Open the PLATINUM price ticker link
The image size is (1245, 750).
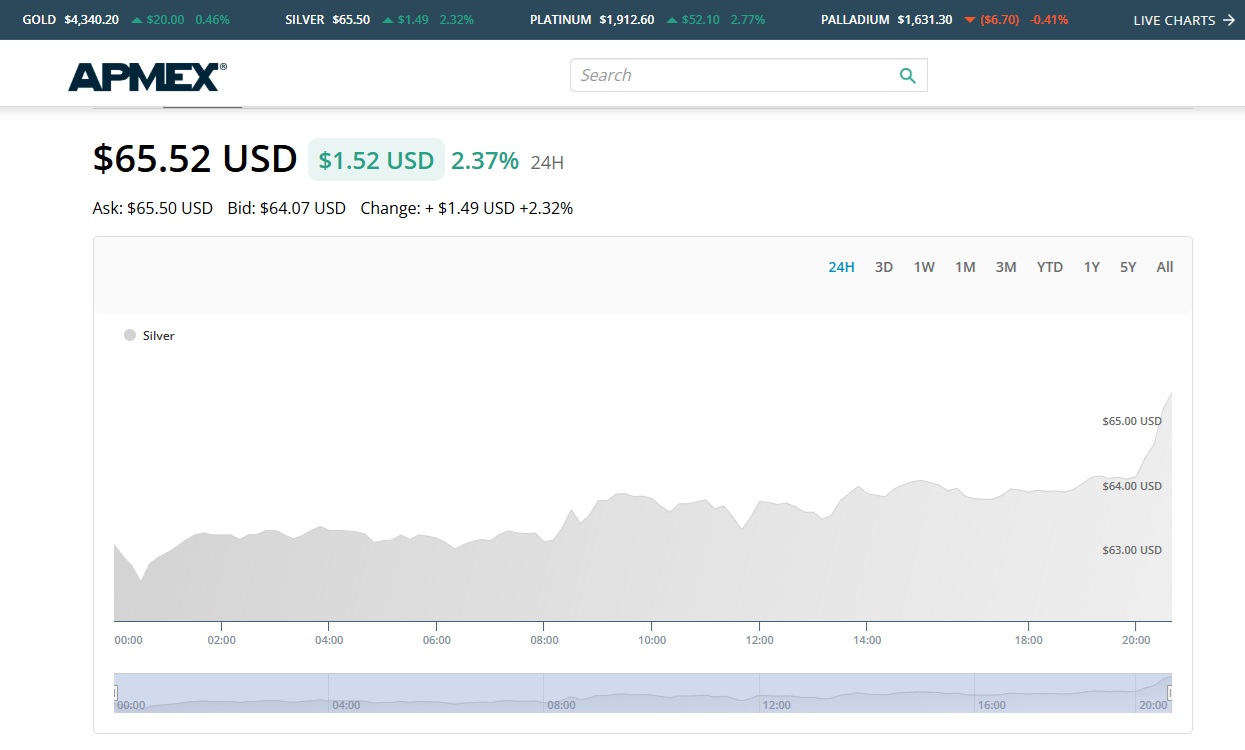(x=561, y=20)
